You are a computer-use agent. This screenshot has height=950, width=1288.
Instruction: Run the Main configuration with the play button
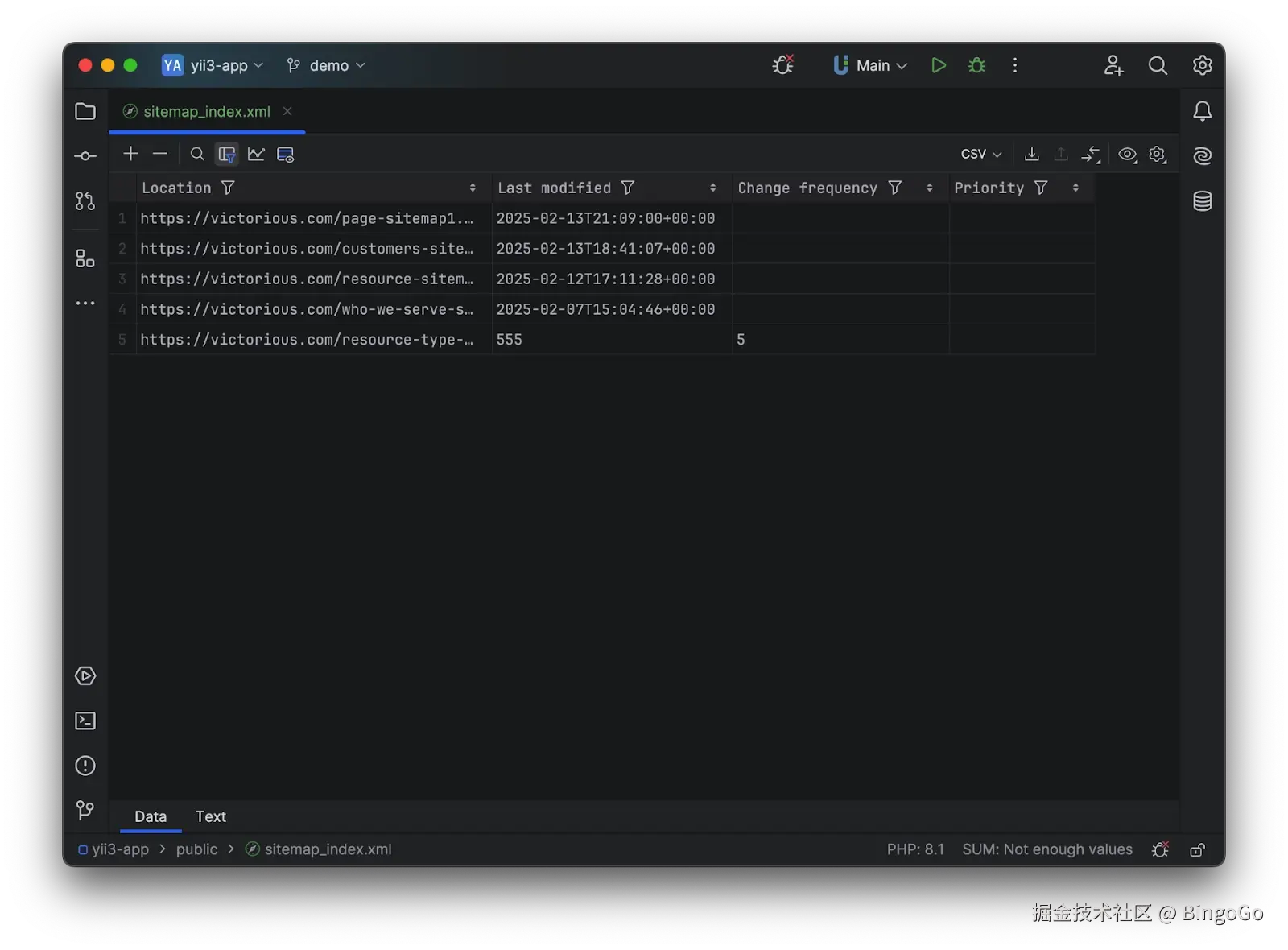[937, 65]
